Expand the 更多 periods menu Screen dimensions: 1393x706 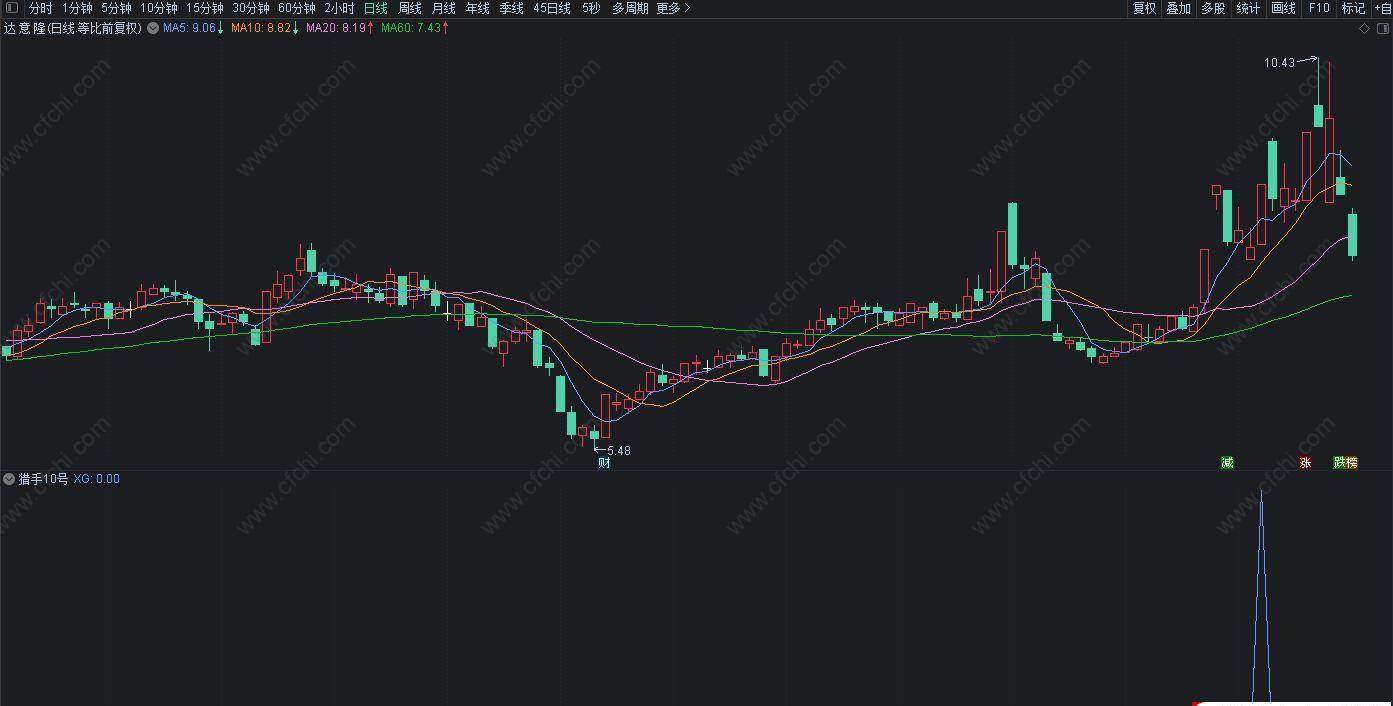click(x=673, y=8)
